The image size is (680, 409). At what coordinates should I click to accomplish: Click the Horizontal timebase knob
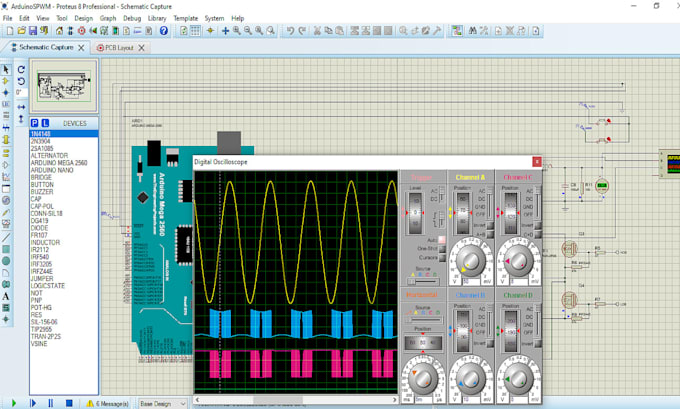(x=423, y=377)
